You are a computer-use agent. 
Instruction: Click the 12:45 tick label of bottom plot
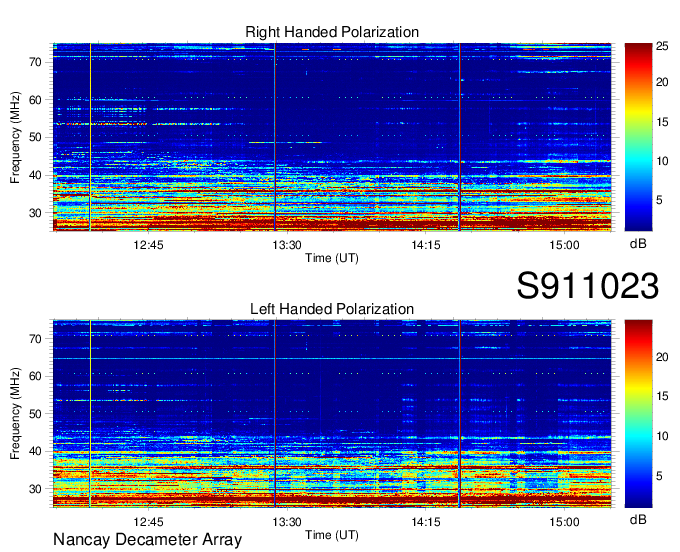(x=148, y=522)
